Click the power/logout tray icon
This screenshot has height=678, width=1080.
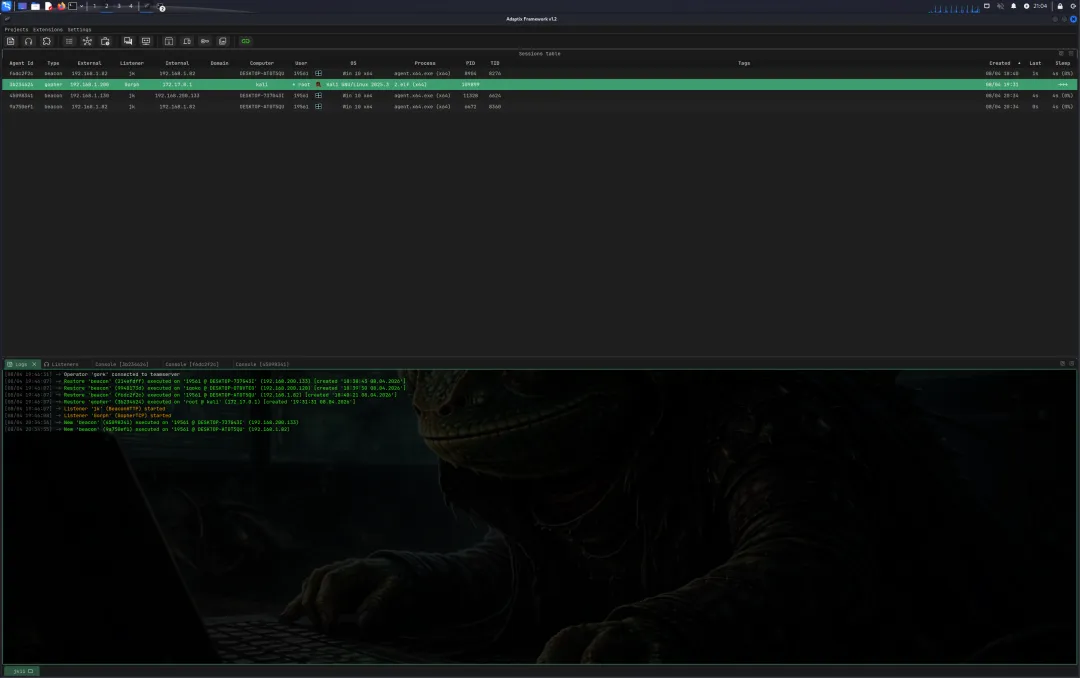point(1074,6)
